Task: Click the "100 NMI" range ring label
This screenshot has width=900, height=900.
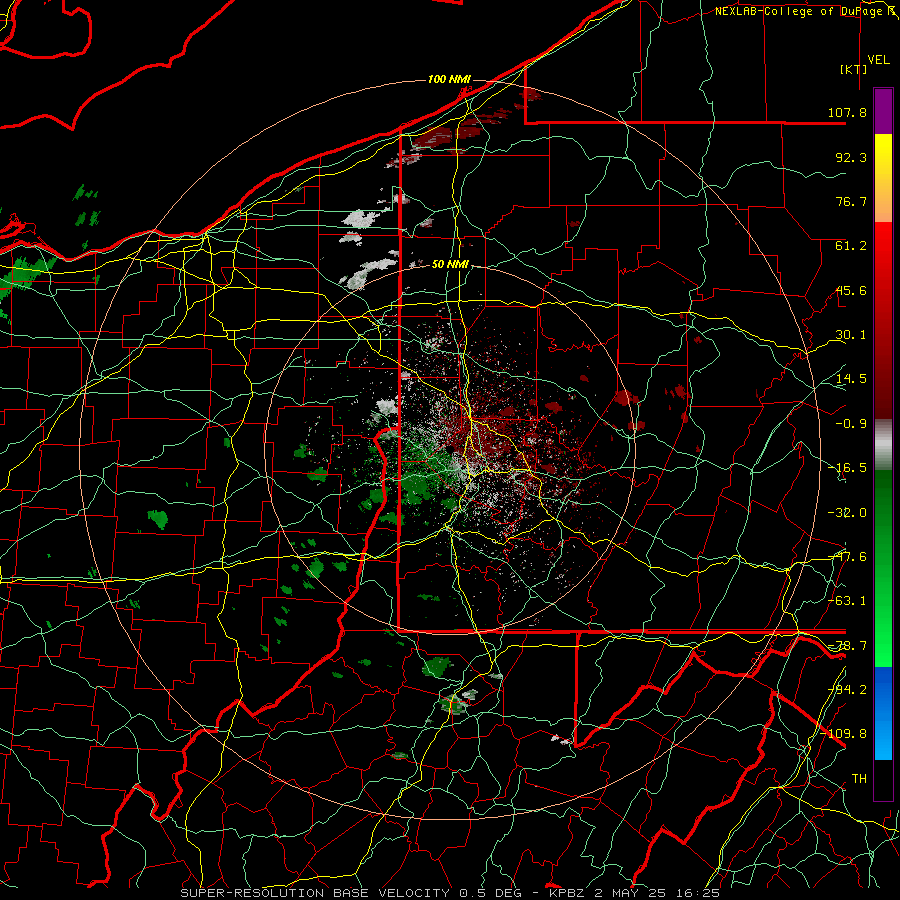Action: pos(449,79)
